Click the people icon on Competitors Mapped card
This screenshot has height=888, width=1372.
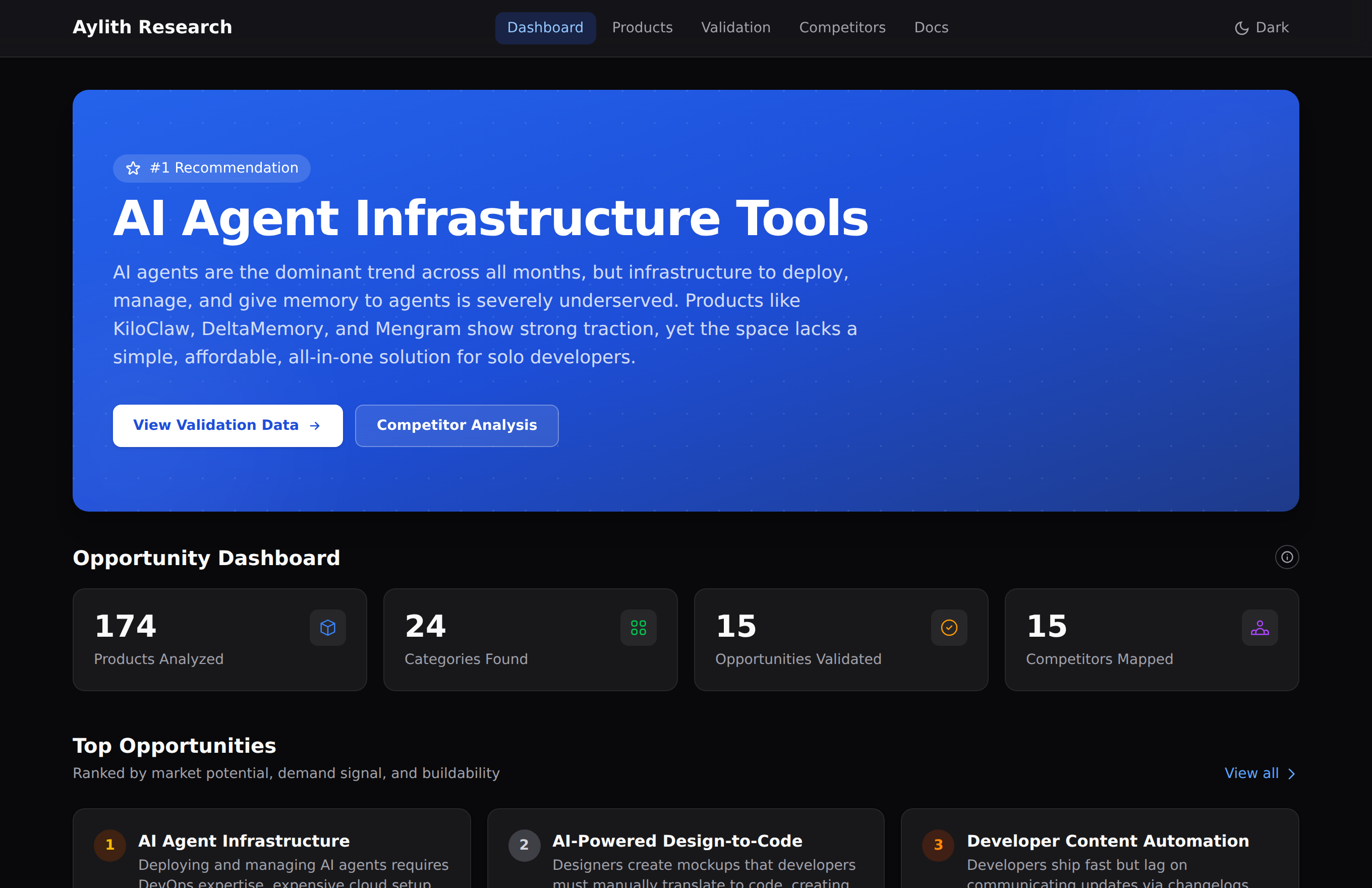click(1260, 627)
